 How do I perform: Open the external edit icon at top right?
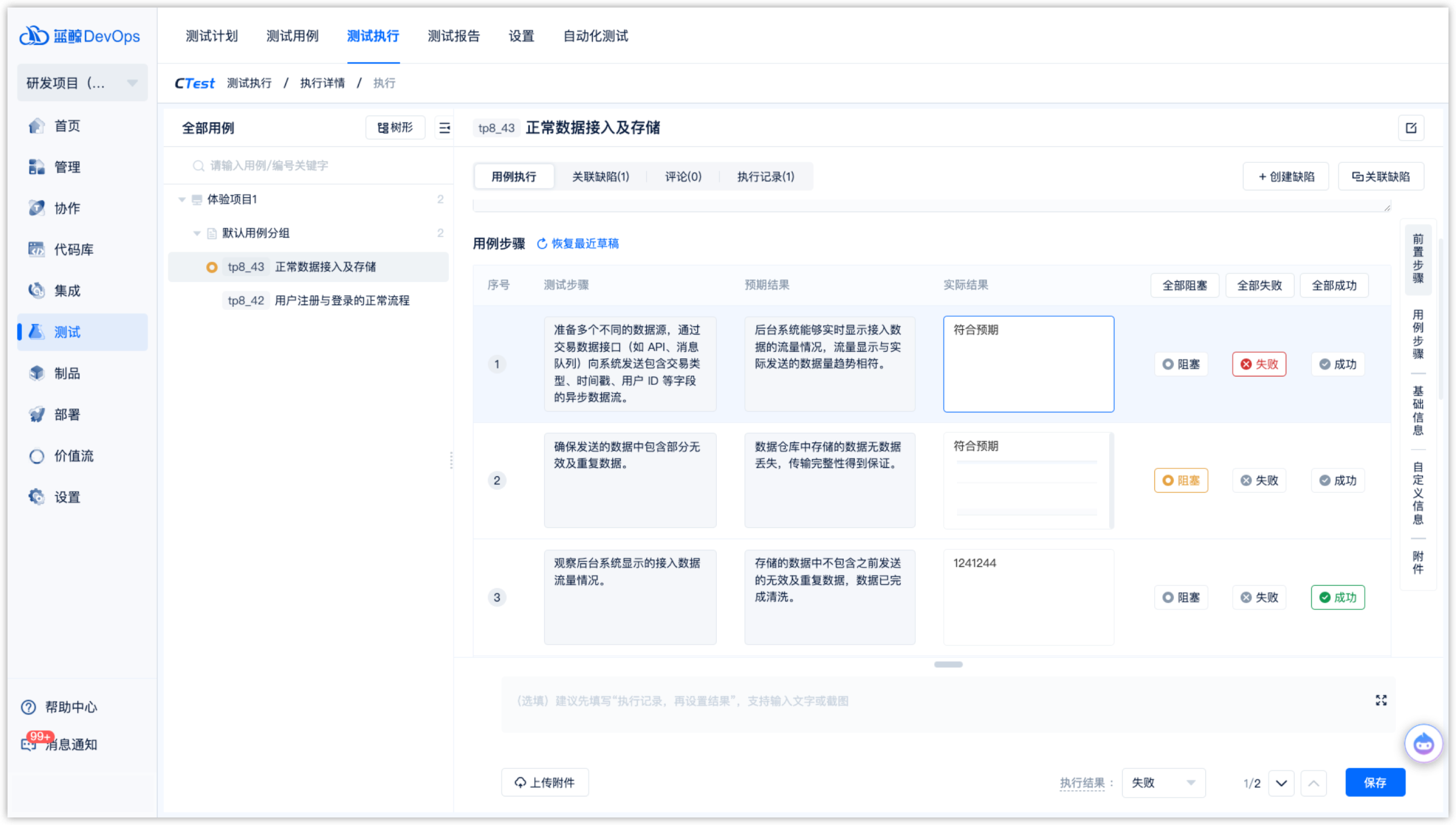tap(1410, 128)
